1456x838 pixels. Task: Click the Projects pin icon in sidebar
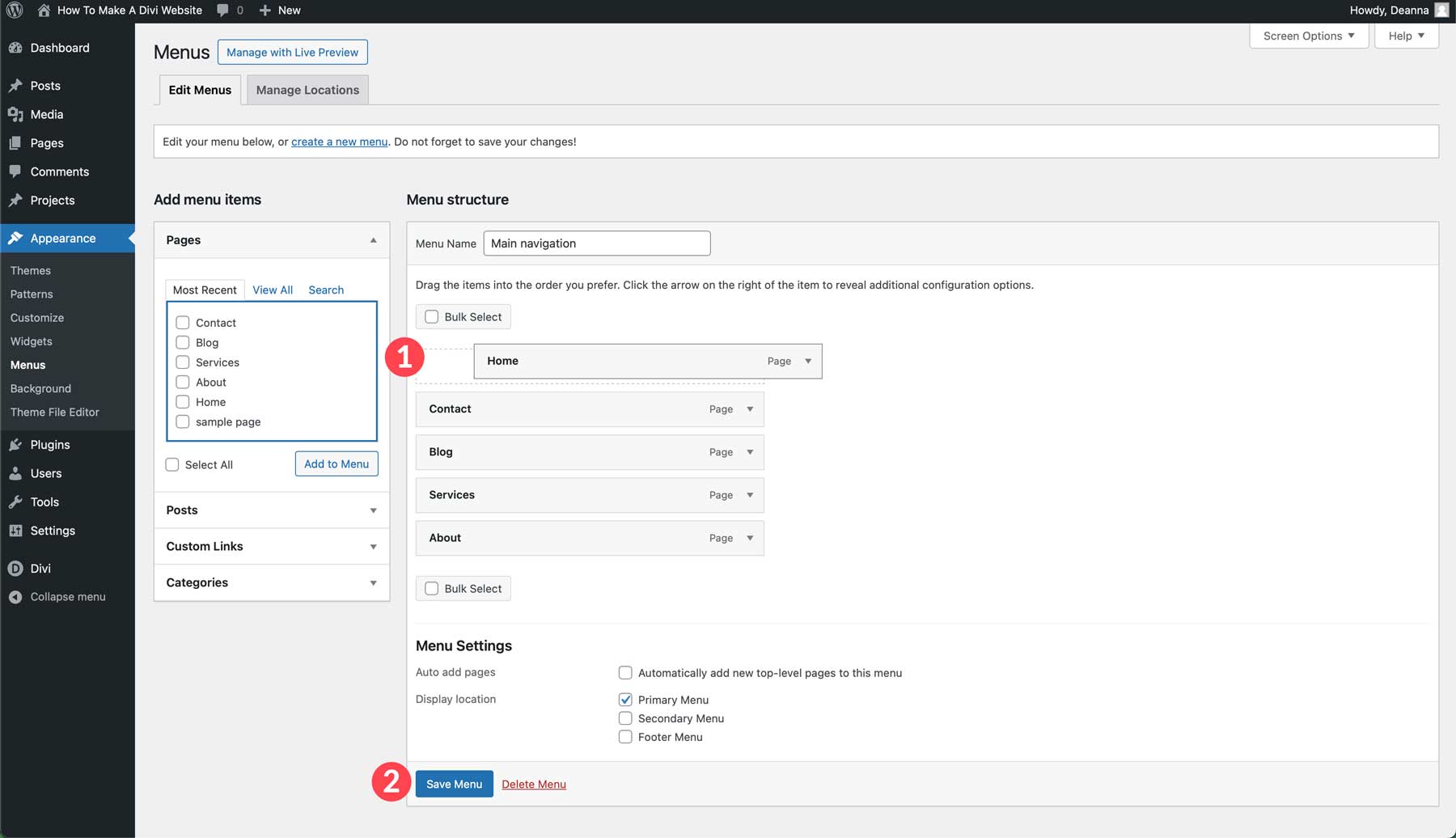[16, 200]
